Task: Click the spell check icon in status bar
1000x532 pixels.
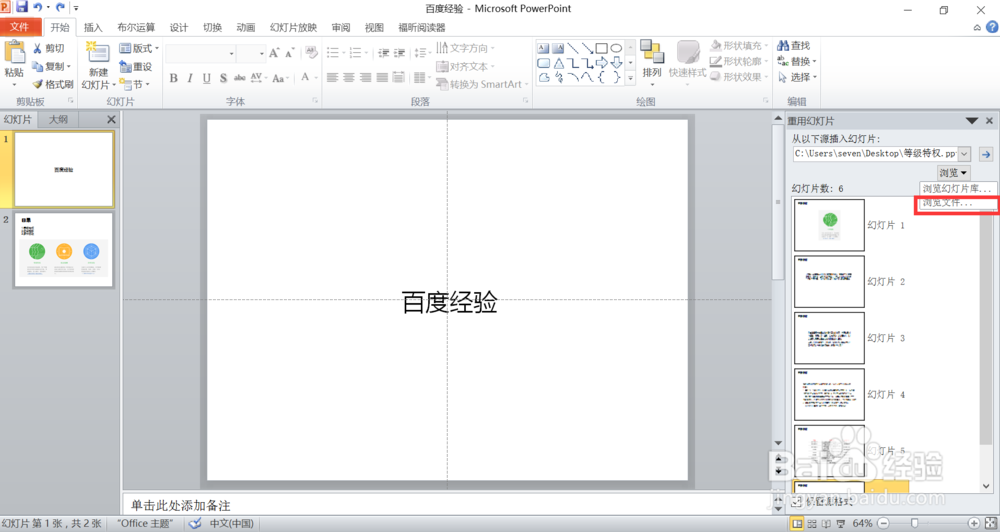Action: tap(195, 524)
